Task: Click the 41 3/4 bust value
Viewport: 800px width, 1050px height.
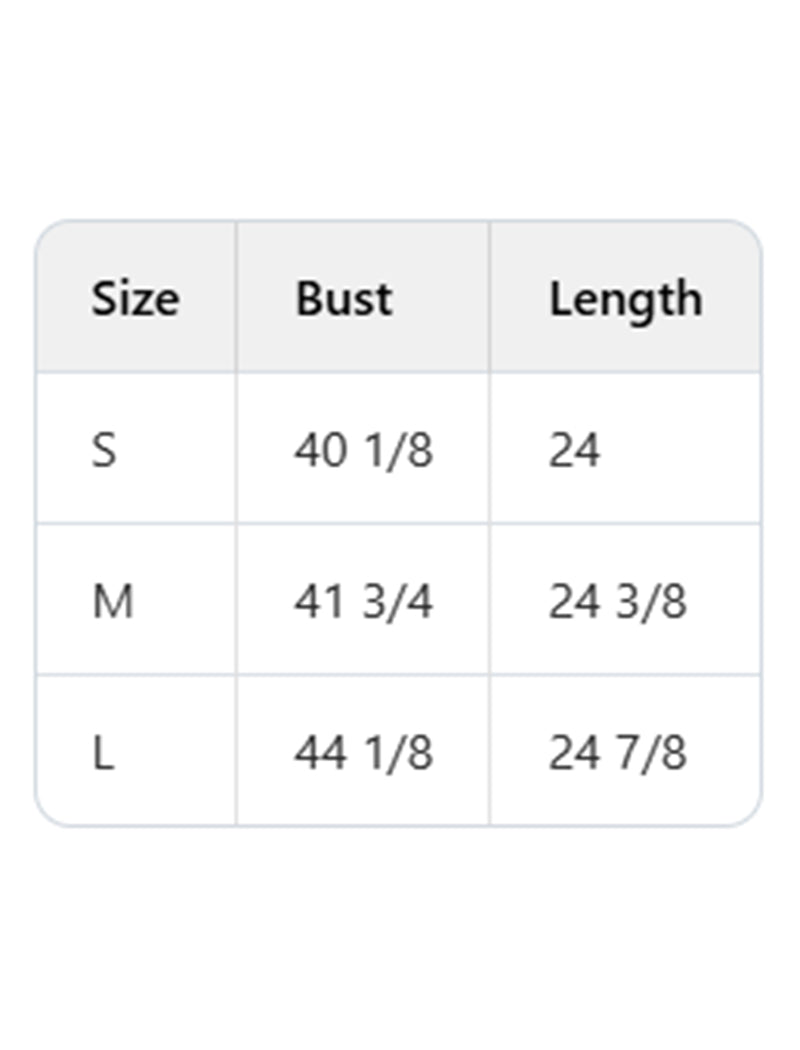Action: (x=363, y=602)
